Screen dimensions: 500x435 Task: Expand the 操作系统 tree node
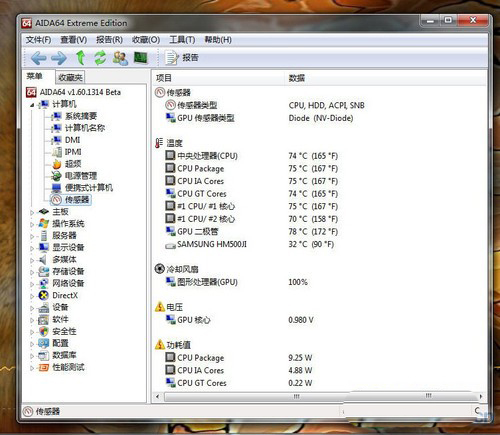(x=32, y=224)
